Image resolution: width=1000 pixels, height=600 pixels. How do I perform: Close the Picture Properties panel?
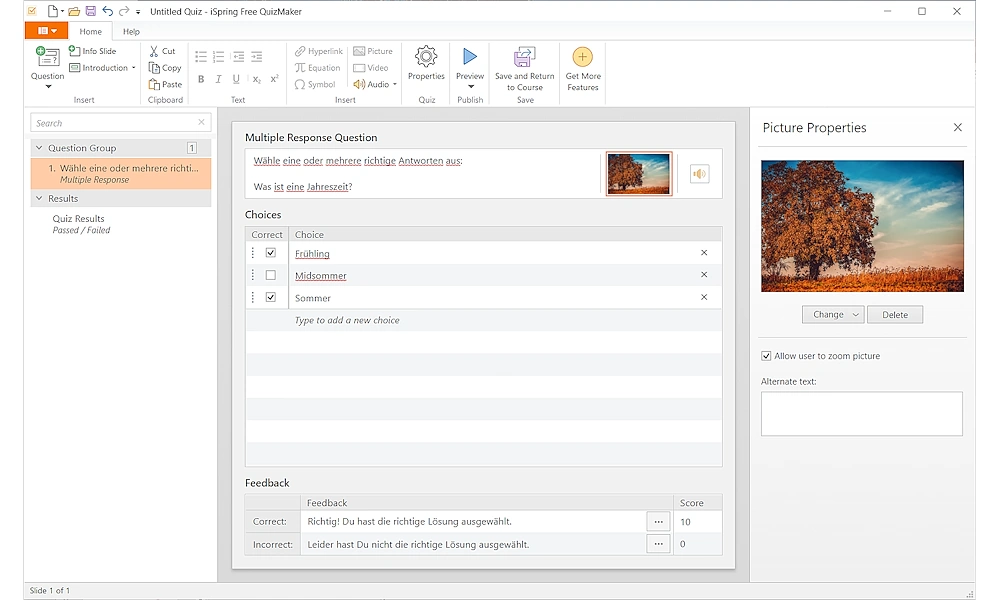click(957, 128)
